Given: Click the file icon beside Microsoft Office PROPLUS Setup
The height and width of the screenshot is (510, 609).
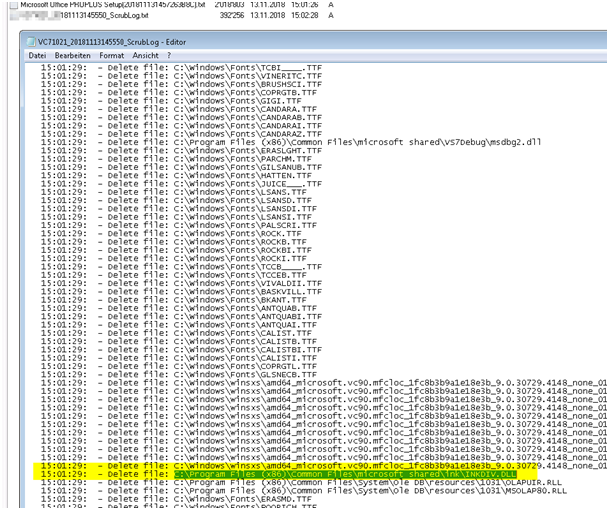Looking at the screenshot, I should [14, 5].
